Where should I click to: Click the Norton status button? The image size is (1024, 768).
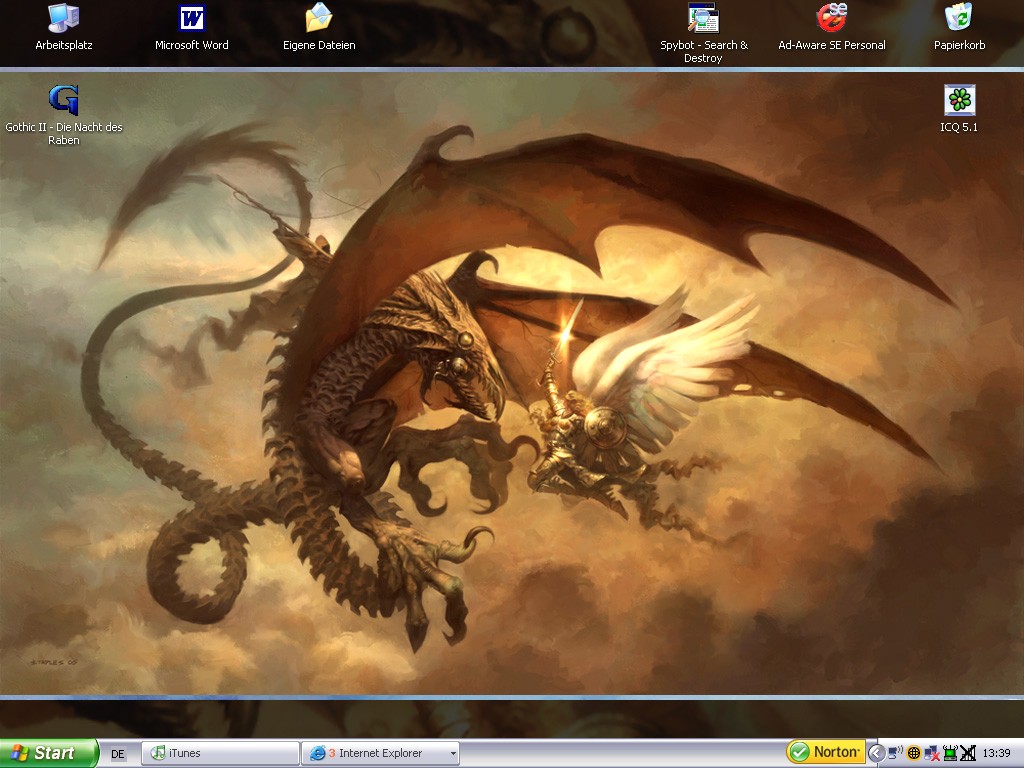coord(825,752)
